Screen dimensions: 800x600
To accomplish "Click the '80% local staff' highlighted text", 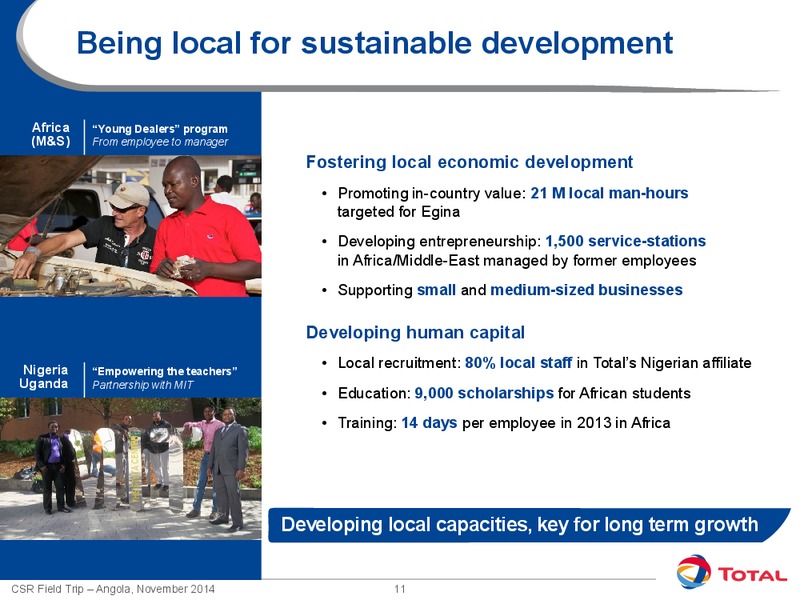I will [518, 363].
